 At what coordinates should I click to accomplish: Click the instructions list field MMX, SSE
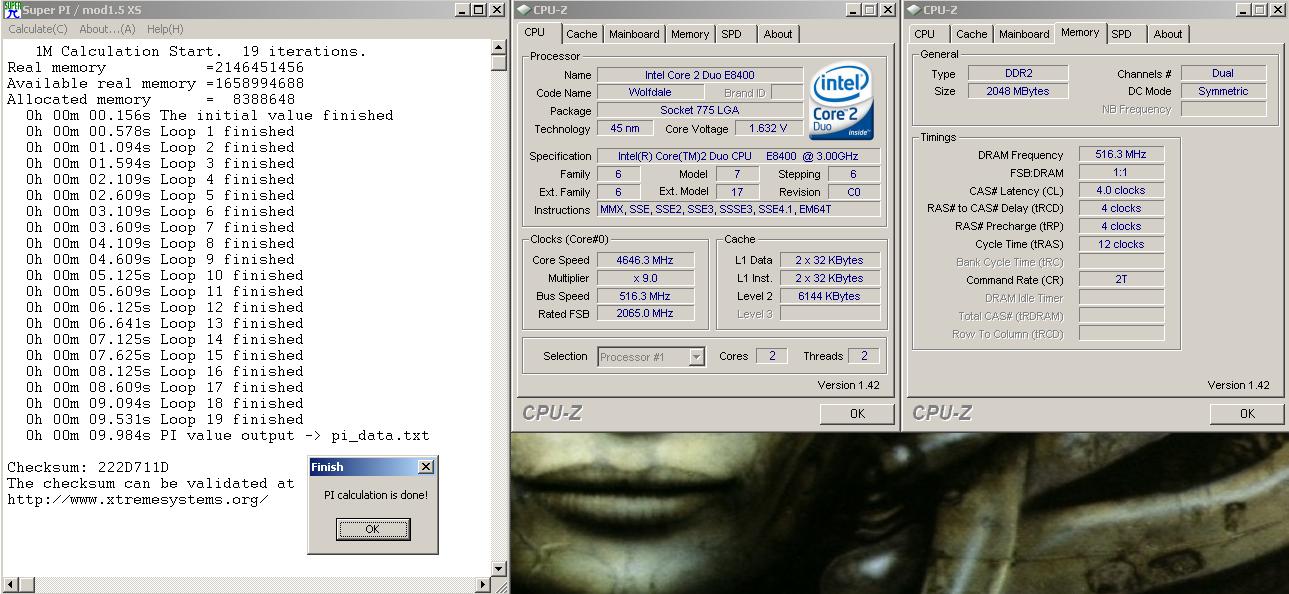(739, 210)
